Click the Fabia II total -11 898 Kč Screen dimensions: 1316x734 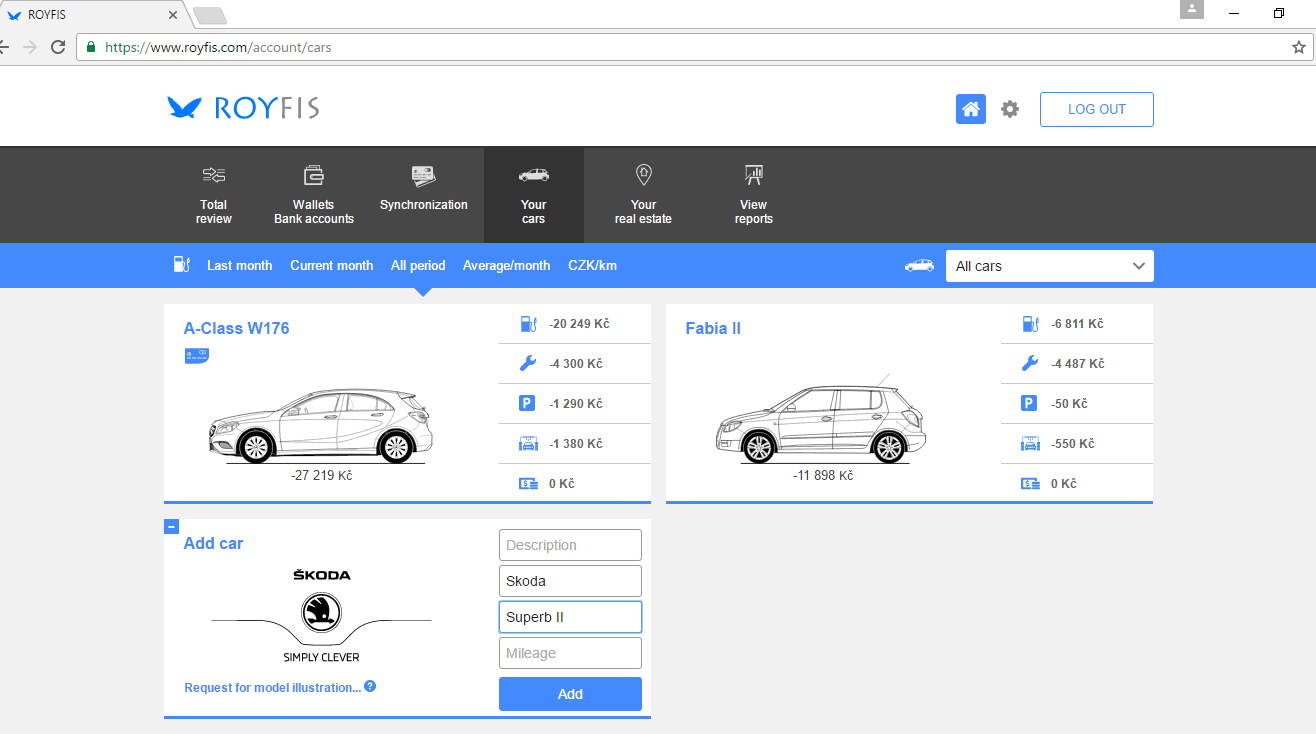point(823,476)
